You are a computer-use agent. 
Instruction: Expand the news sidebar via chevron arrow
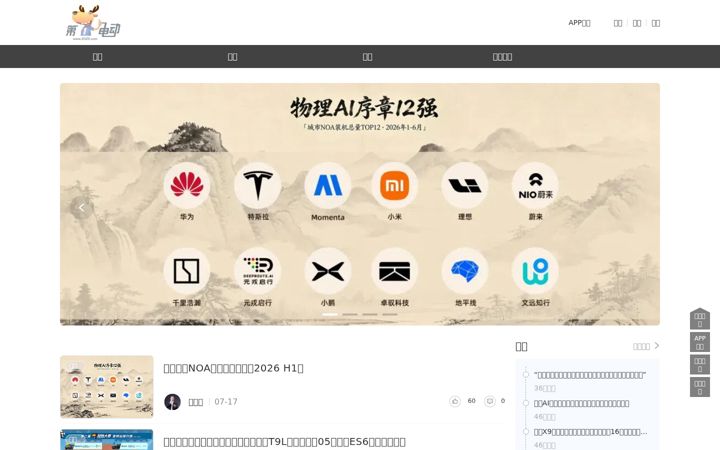(657, 345)
